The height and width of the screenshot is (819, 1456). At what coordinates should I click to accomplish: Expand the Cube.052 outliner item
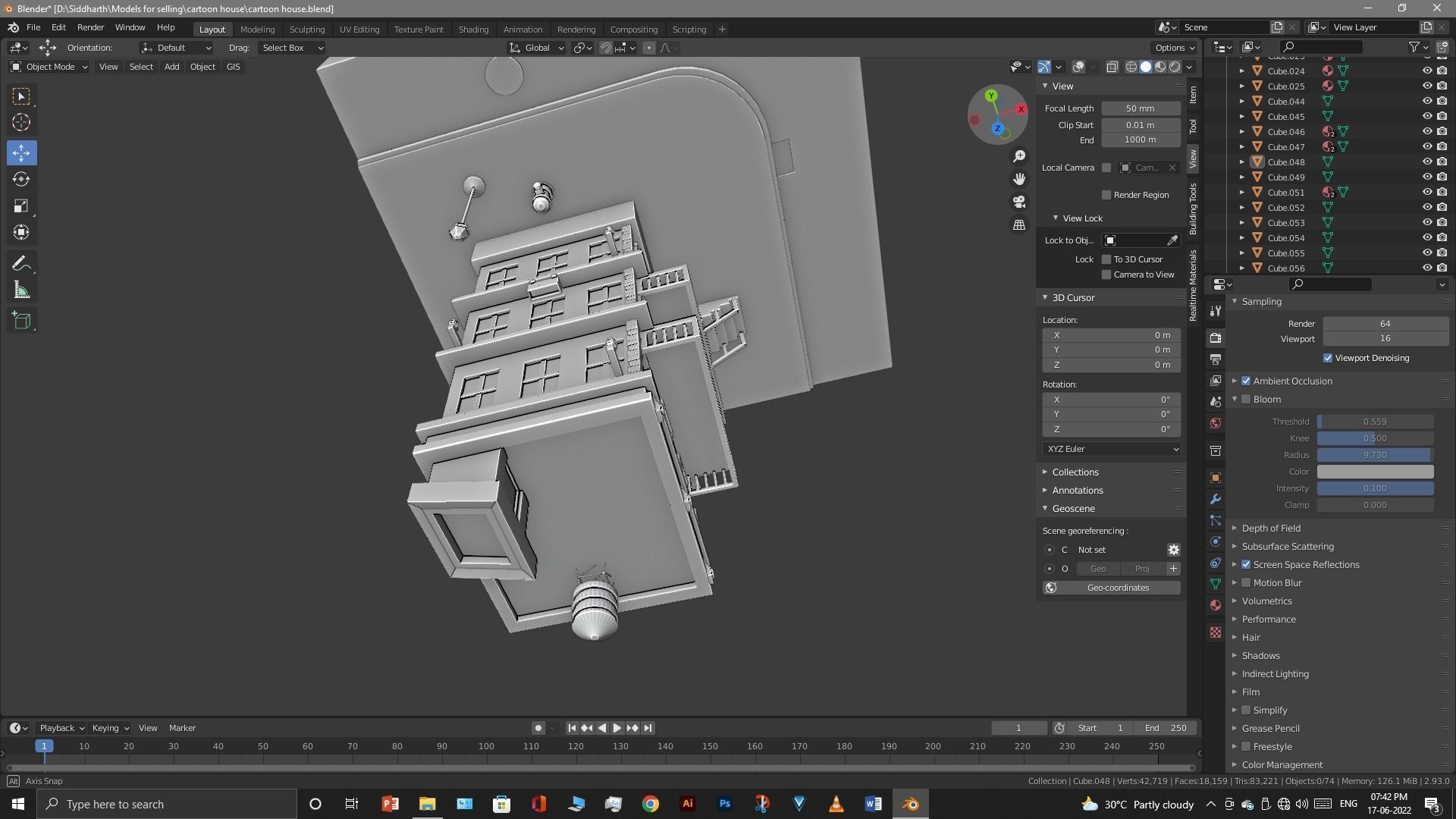tap(1241, 208)
